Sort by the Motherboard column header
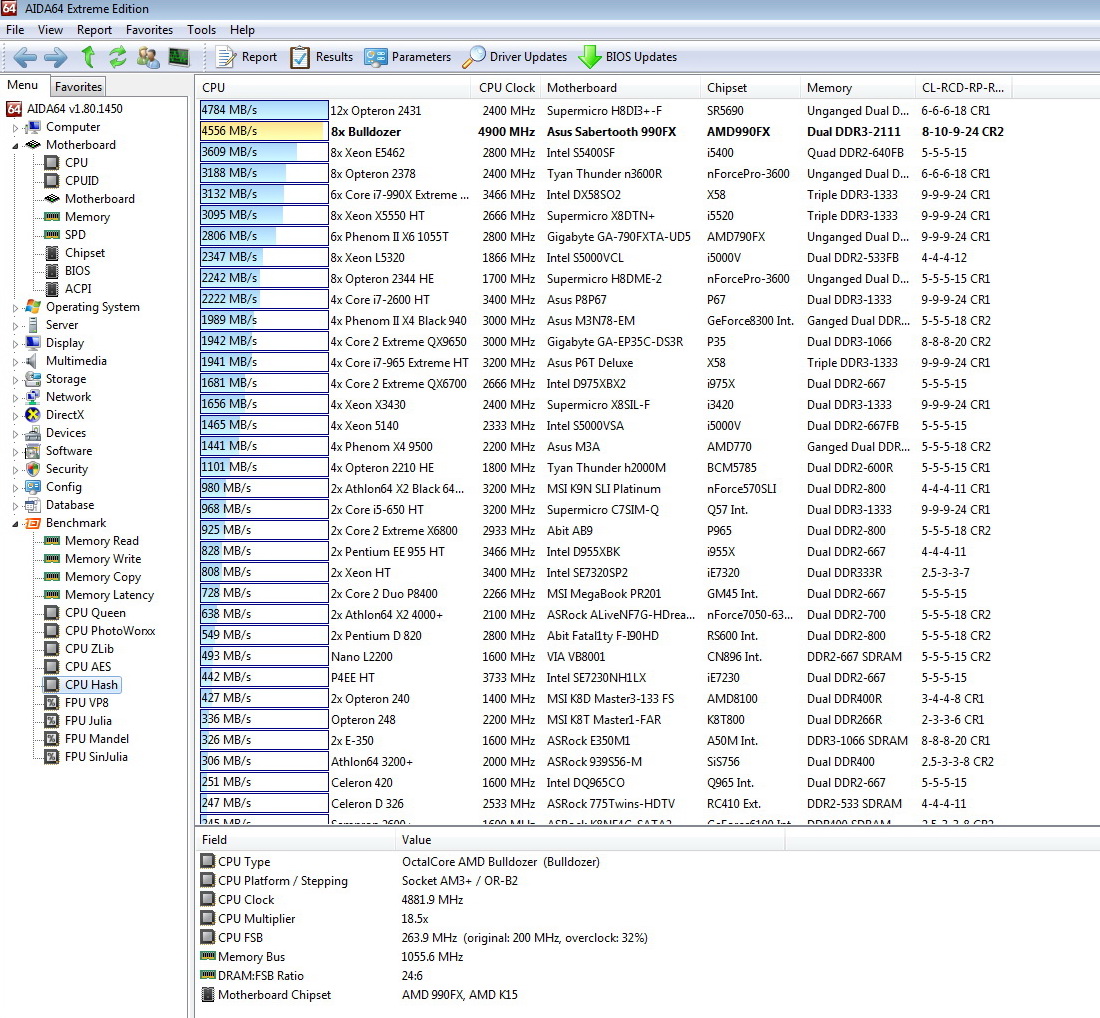The width and height of the screenshot is (1100, 1018). click(x=621, y=88)
